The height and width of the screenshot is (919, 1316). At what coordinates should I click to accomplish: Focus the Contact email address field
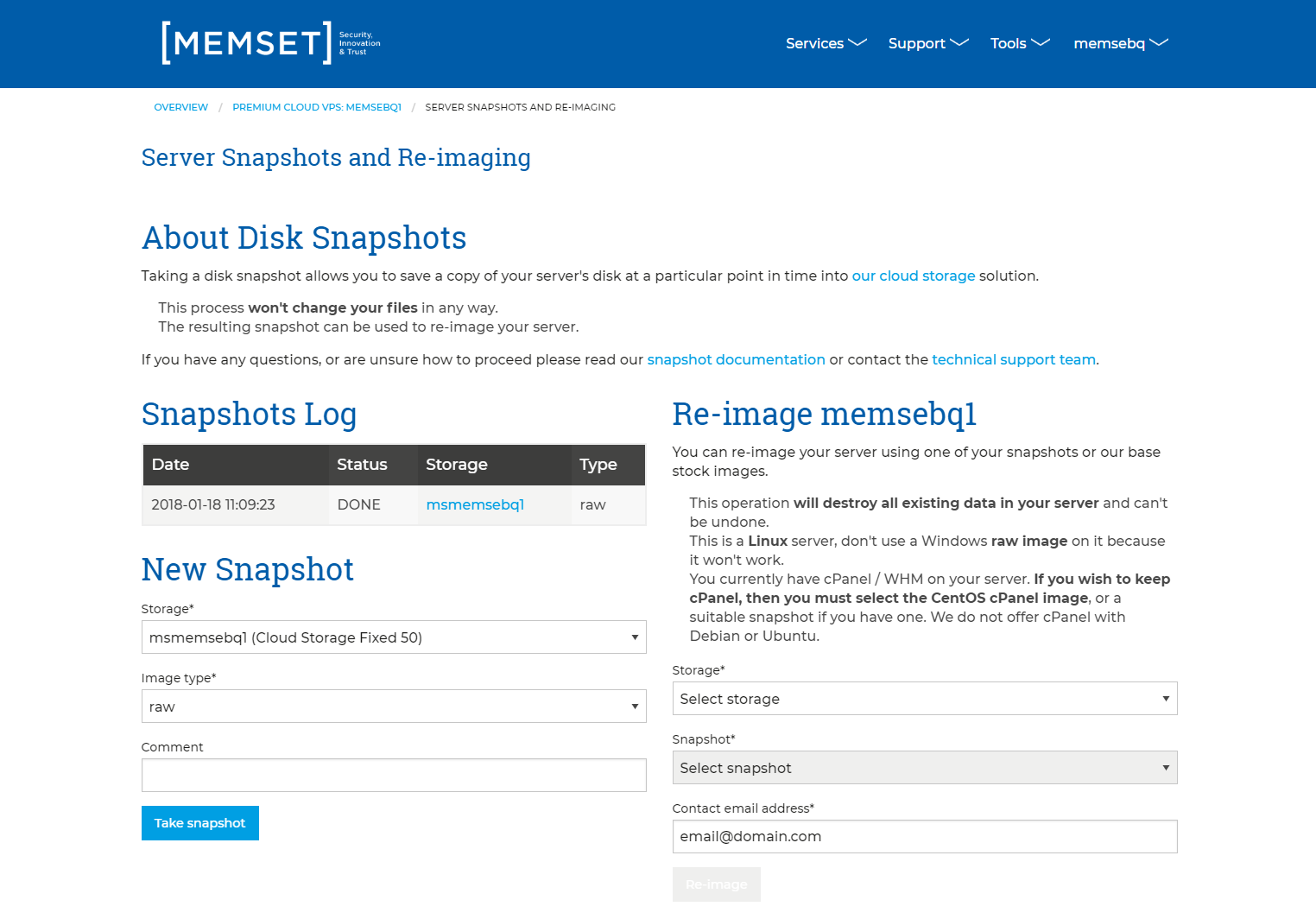click(x=925, y=837)
